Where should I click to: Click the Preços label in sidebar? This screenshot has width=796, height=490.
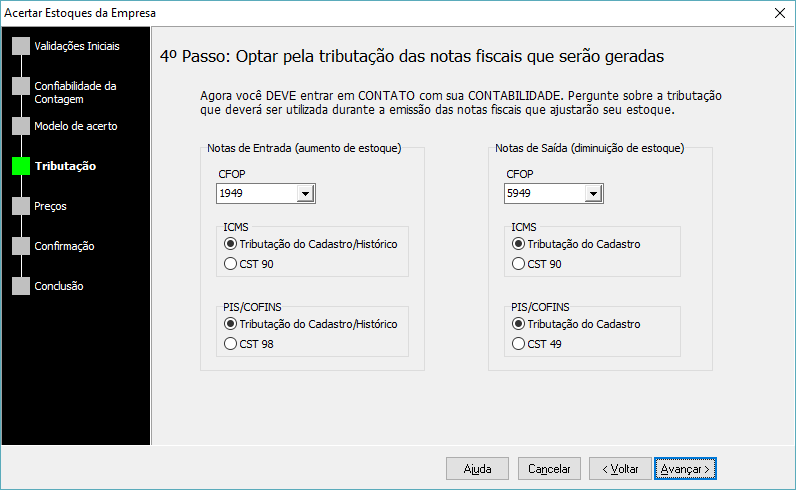(50, 206)
